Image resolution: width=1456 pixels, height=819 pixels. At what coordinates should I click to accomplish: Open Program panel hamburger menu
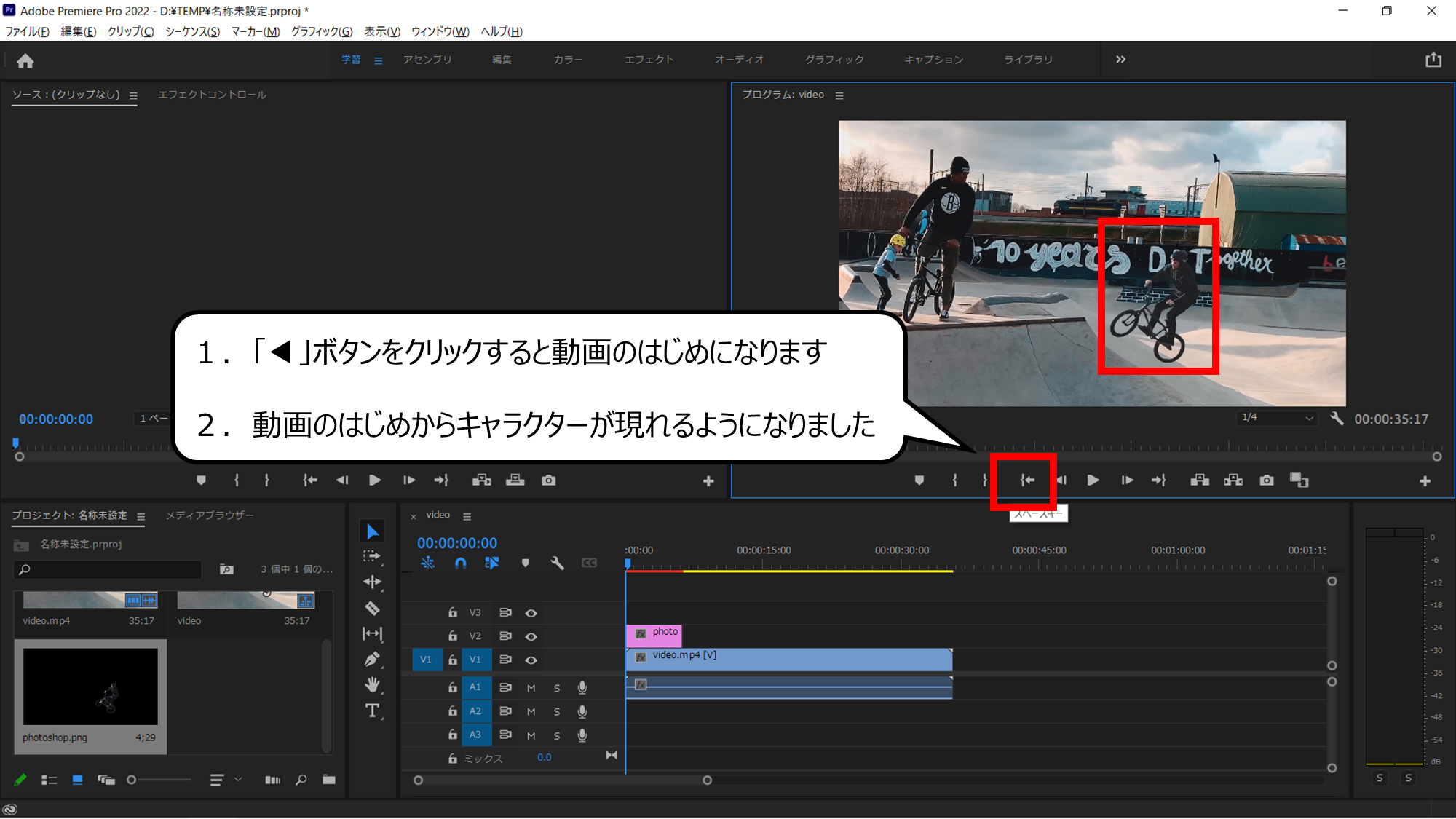839,95
